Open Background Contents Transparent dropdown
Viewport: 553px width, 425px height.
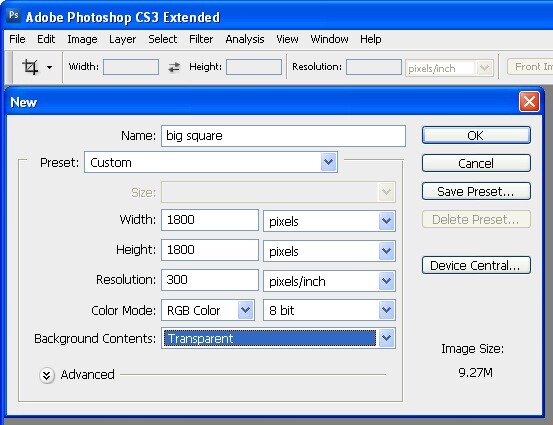(278, 338)
